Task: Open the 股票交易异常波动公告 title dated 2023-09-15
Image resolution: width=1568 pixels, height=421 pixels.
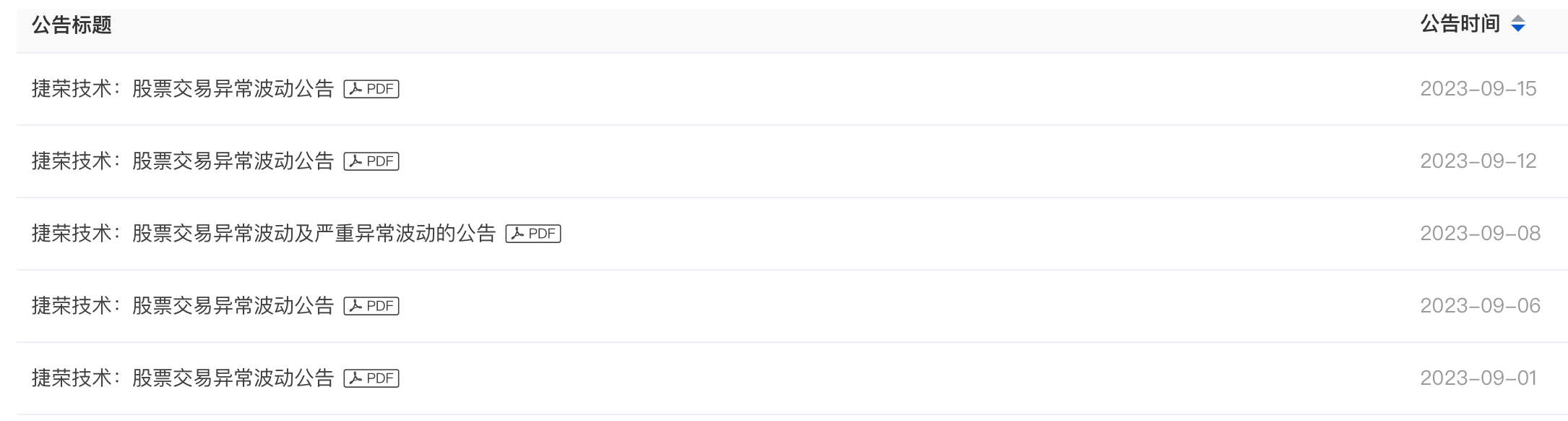Action: point(182,89)
